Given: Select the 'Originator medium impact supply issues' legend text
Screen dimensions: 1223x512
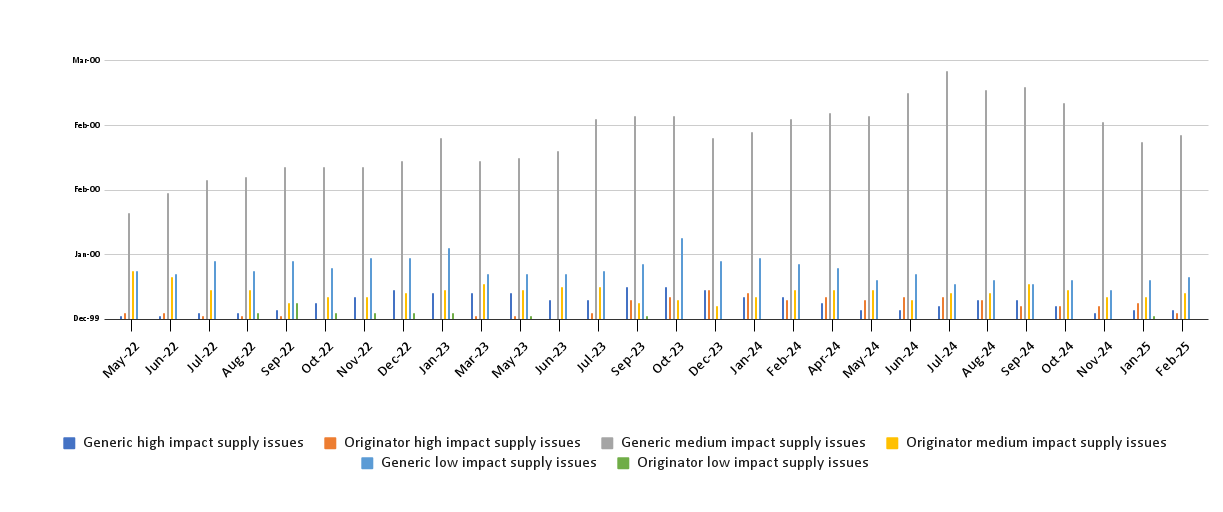Looking at the screenshot, I should 1036,443.
